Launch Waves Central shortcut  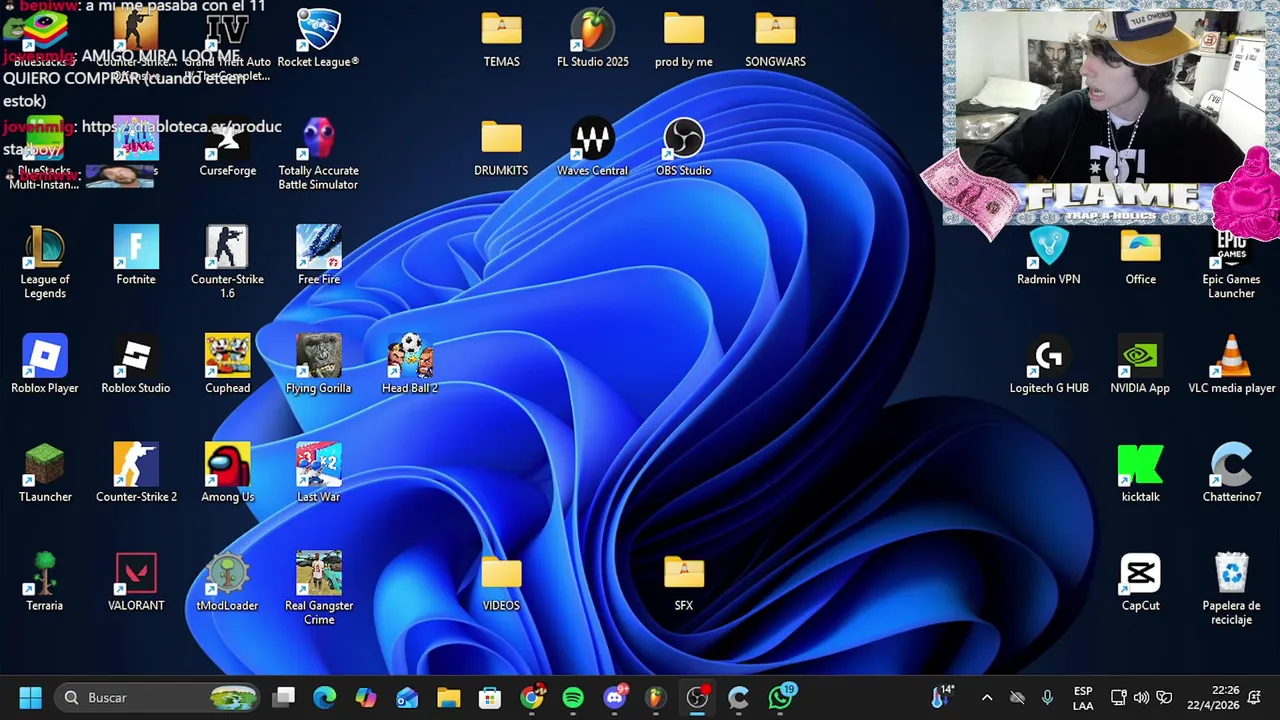click(x=592, y=148)
